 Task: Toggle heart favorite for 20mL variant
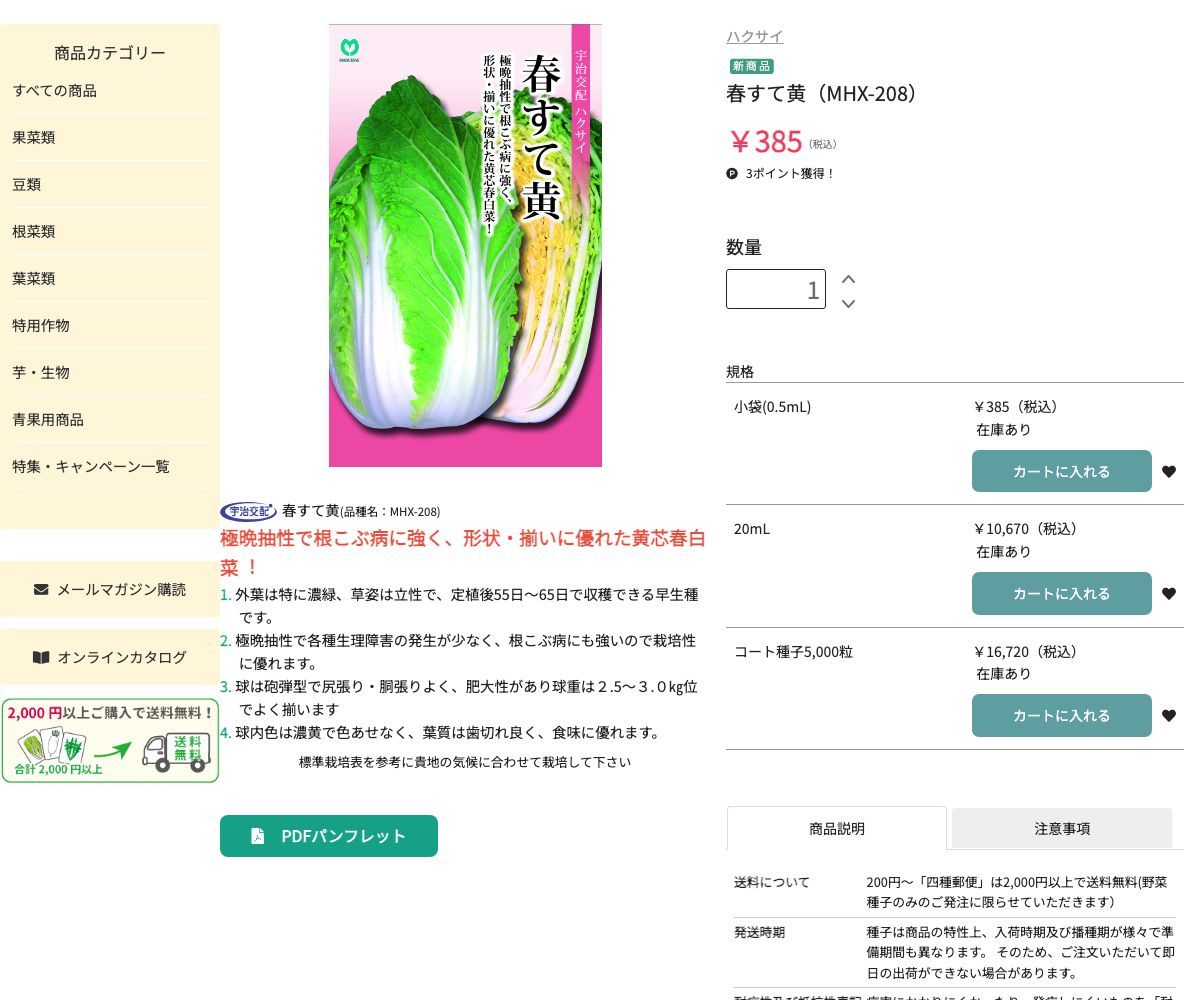tap(1168, 594)
